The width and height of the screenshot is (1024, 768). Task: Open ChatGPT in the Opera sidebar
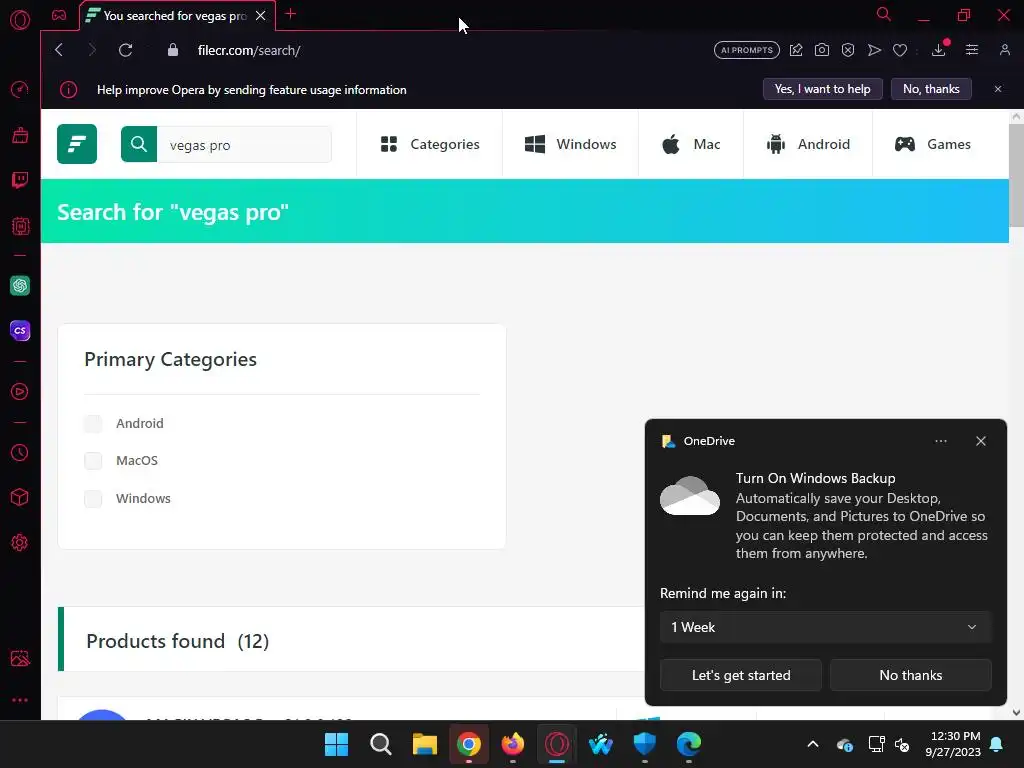[x=20, y=285]
